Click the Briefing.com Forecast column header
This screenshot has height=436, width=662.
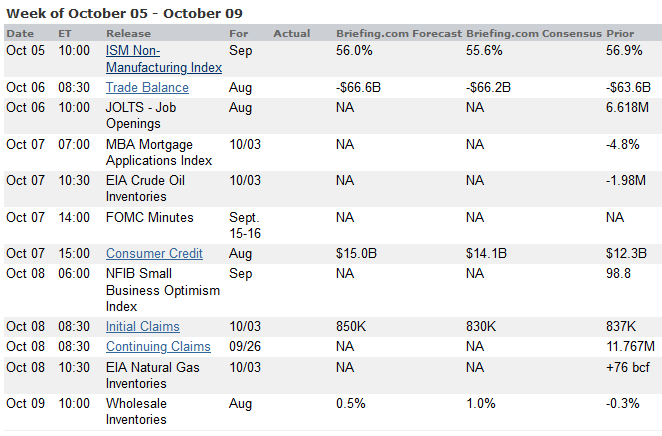tap(399, 33)
